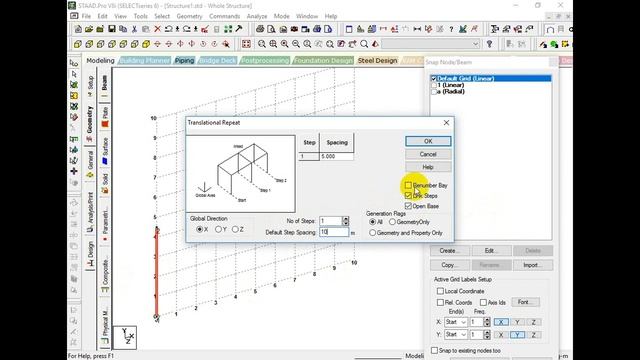This screenshot has width=640, height=360.
Task: Open the Commands menu
Action: coord(224,16)
